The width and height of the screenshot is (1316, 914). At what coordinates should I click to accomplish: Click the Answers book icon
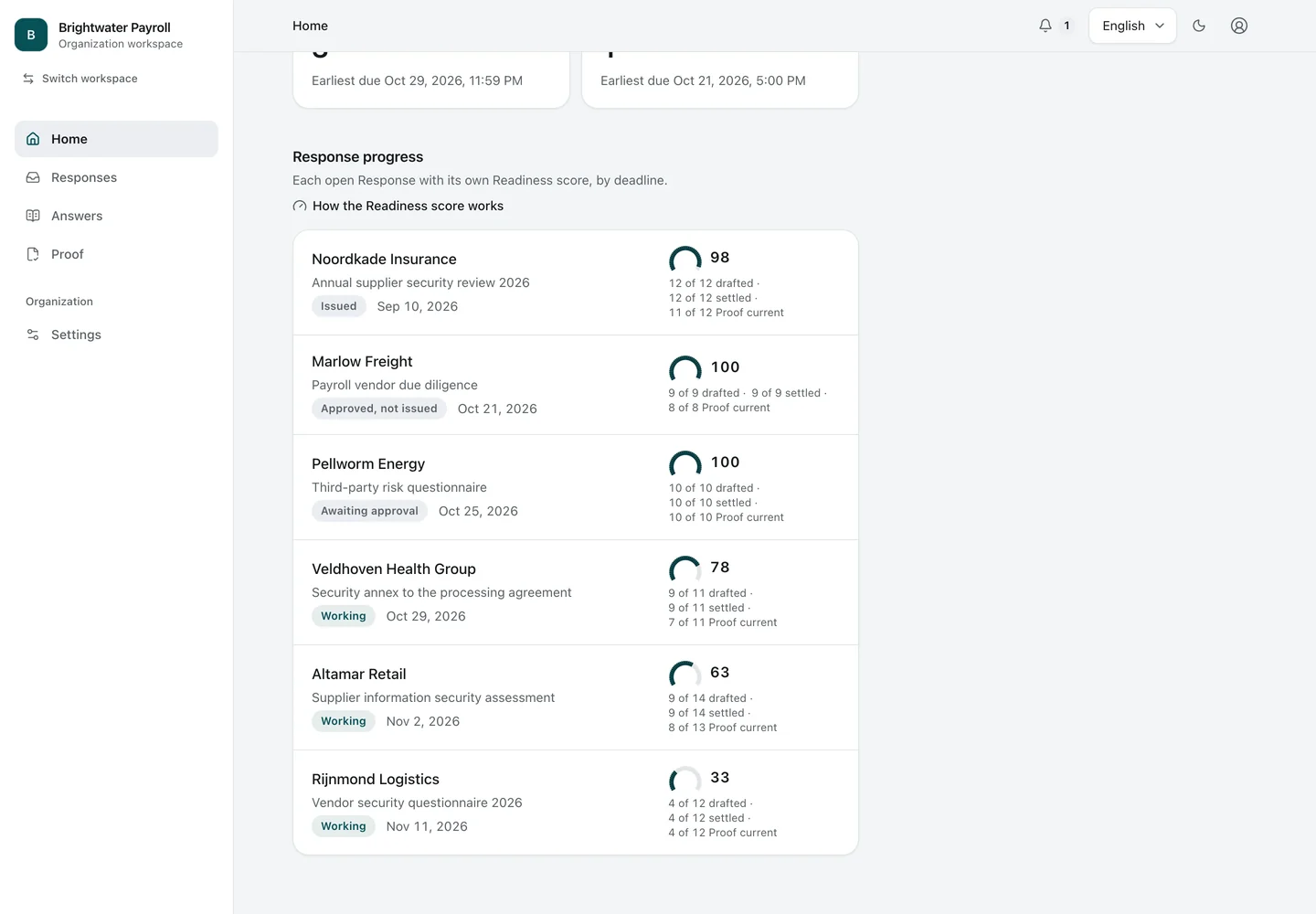point(33,216)
